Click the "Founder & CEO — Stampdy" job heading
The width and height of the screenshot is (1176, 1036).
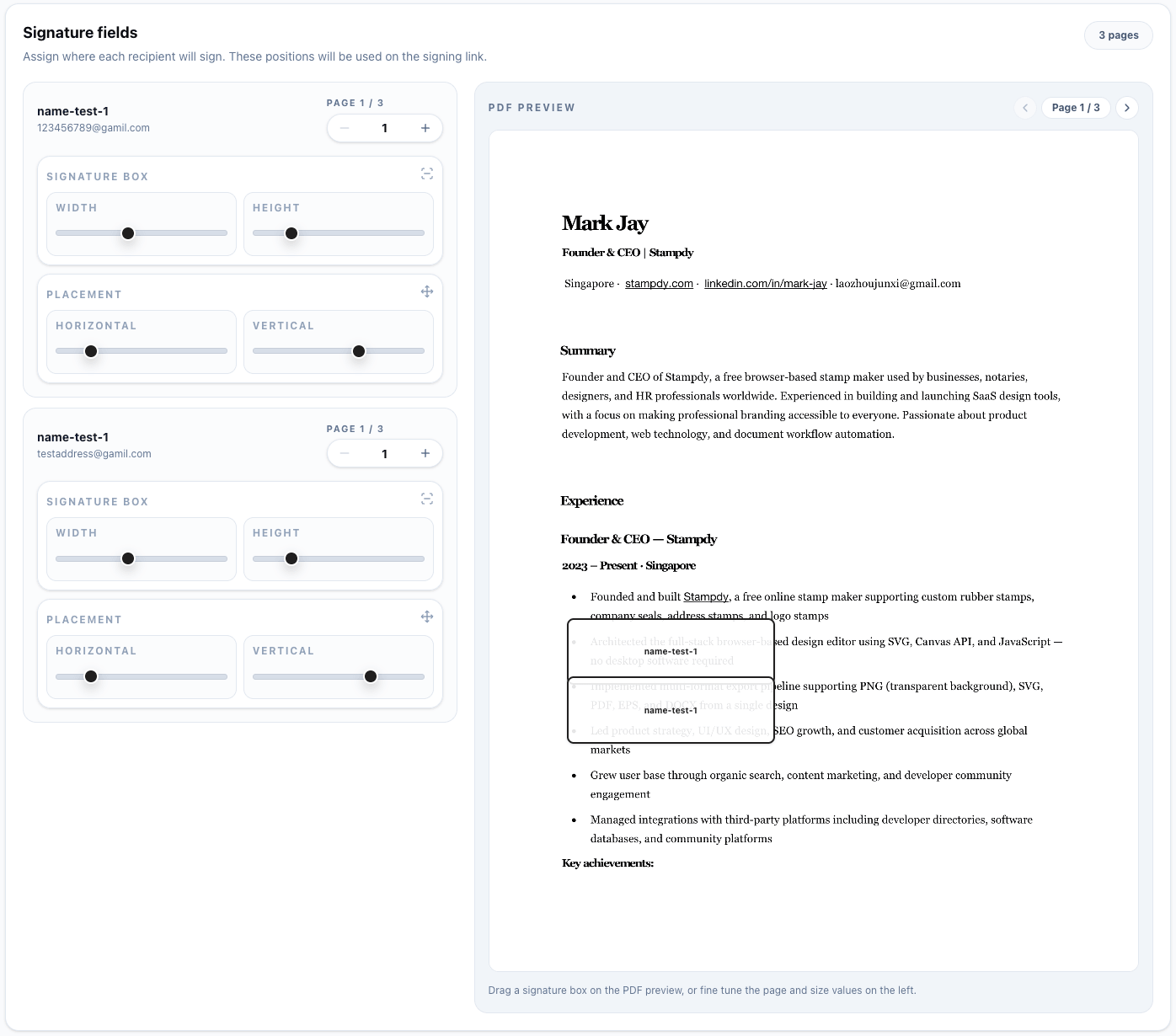[x=639, y=540]
